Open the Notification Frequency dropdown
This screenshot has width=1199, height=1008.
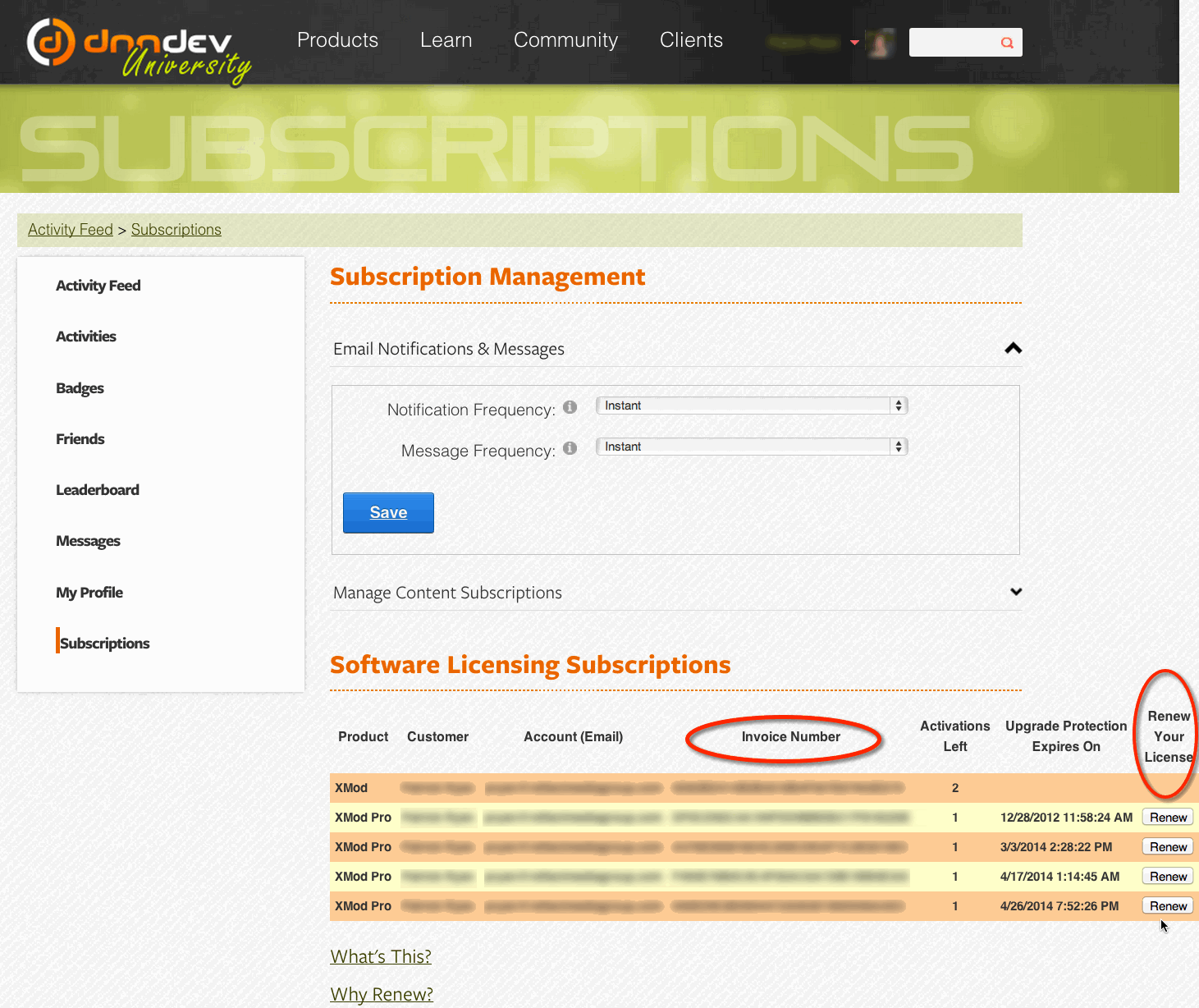point(752,405)
